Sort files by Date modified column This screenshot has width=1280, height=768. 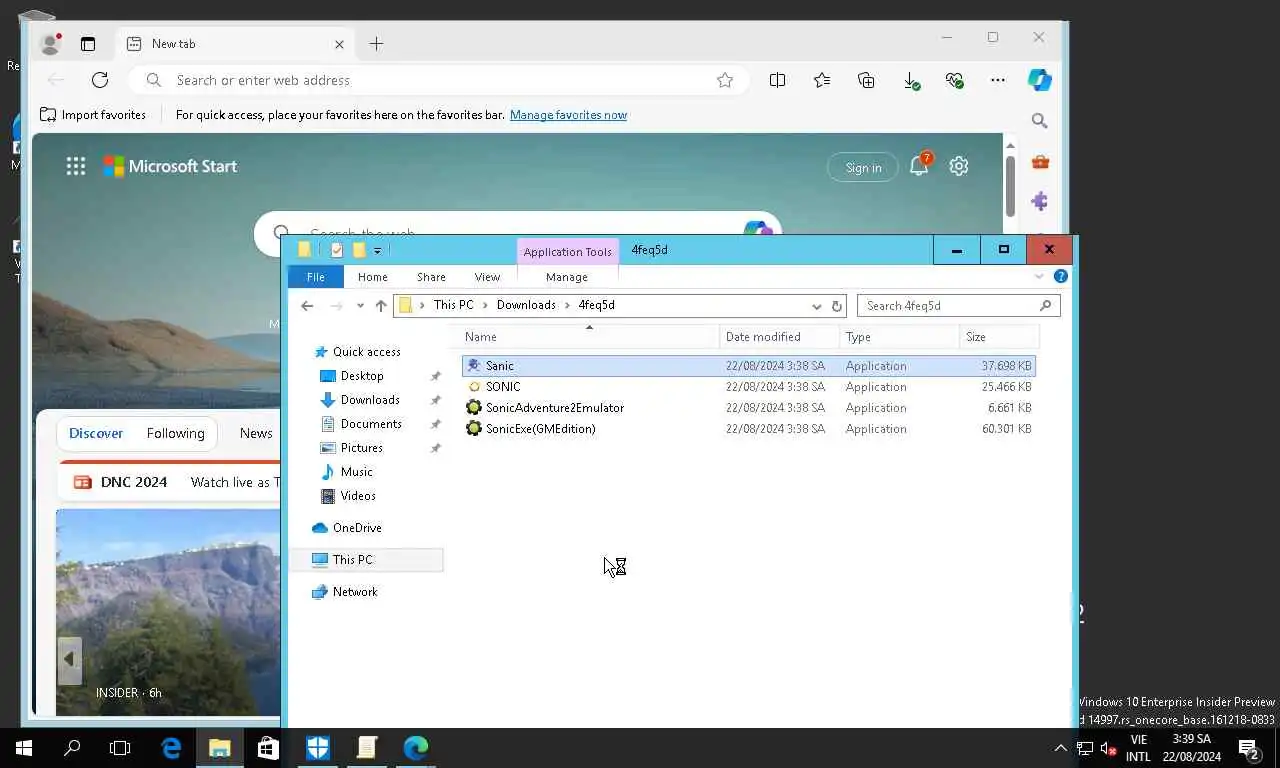click(779, 337)
